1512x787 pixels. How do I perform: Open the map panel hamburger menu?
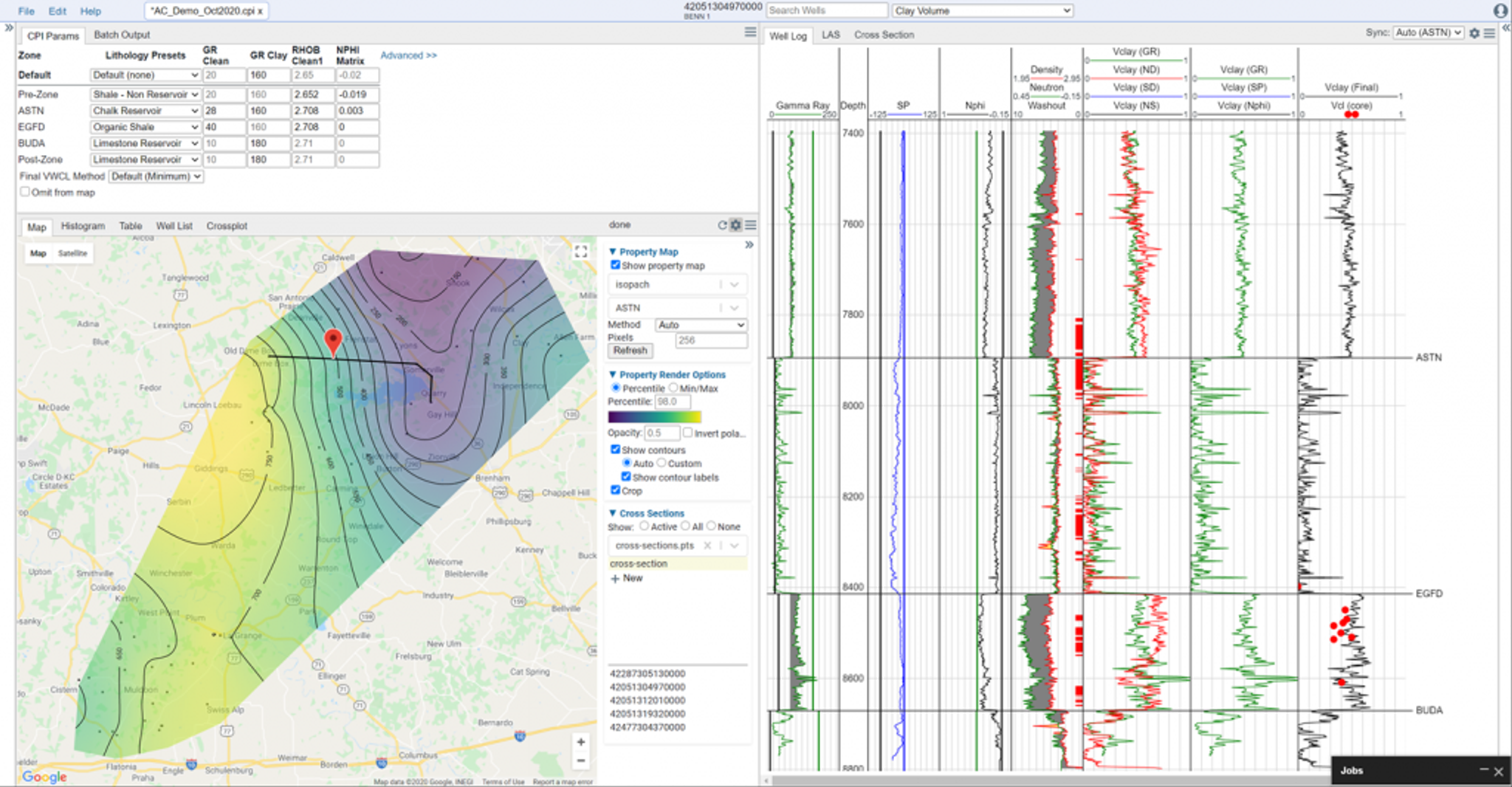pos(750,225)
